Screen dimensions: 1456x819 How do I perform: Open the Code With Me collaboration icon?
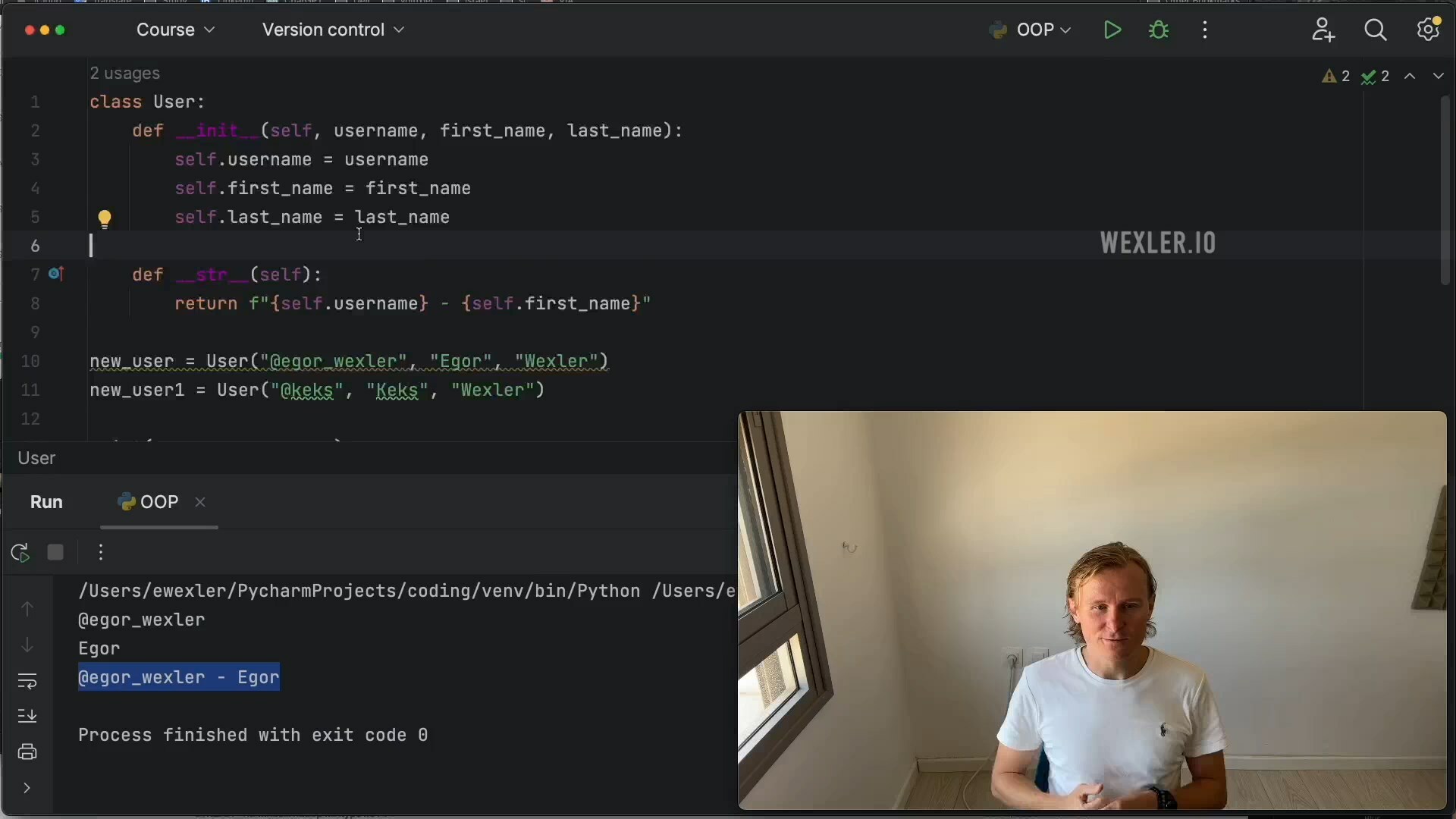[1323, 30]
